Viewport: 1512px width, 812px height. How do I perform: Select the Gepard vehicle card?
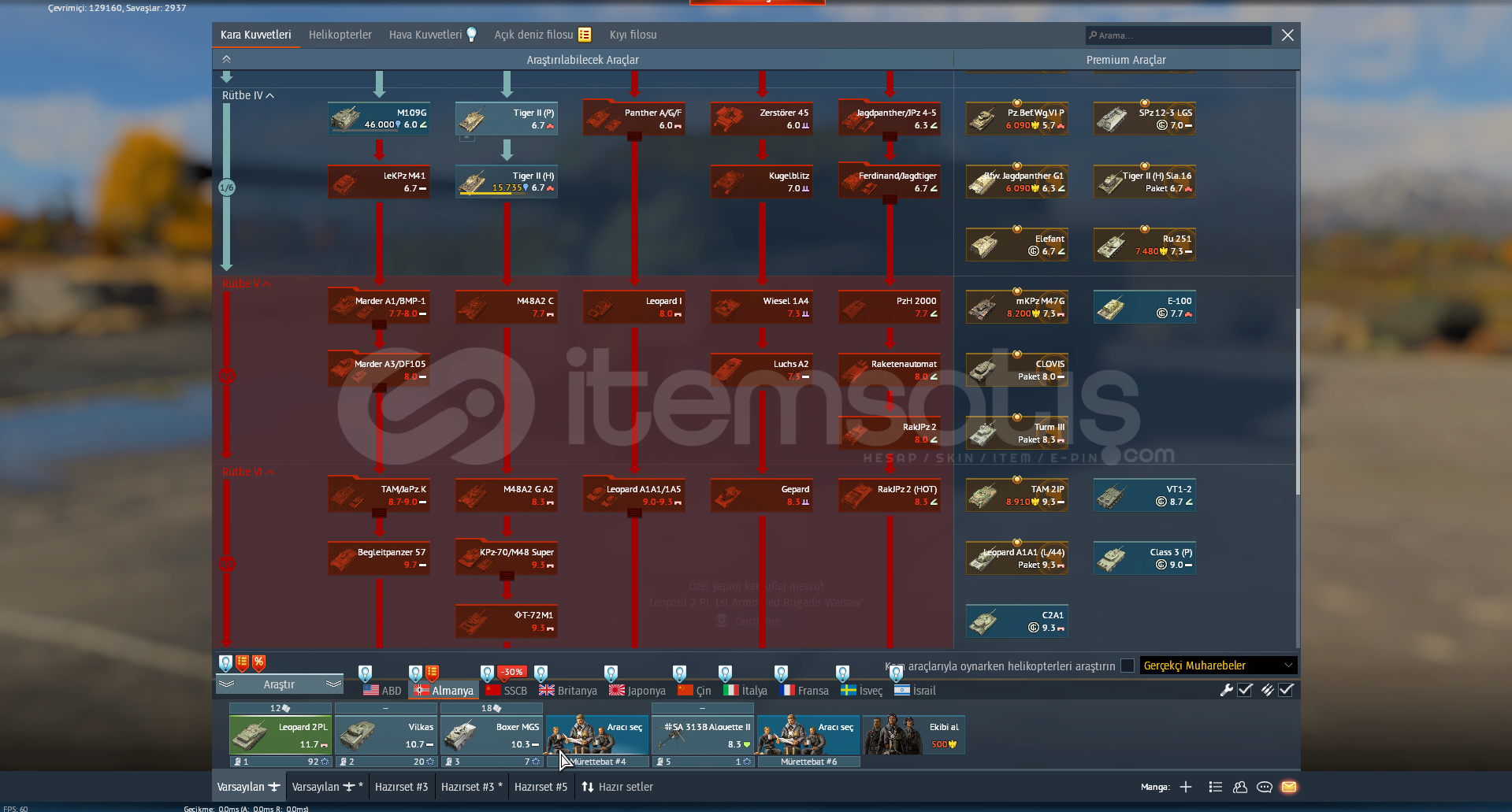coord(762,495)
